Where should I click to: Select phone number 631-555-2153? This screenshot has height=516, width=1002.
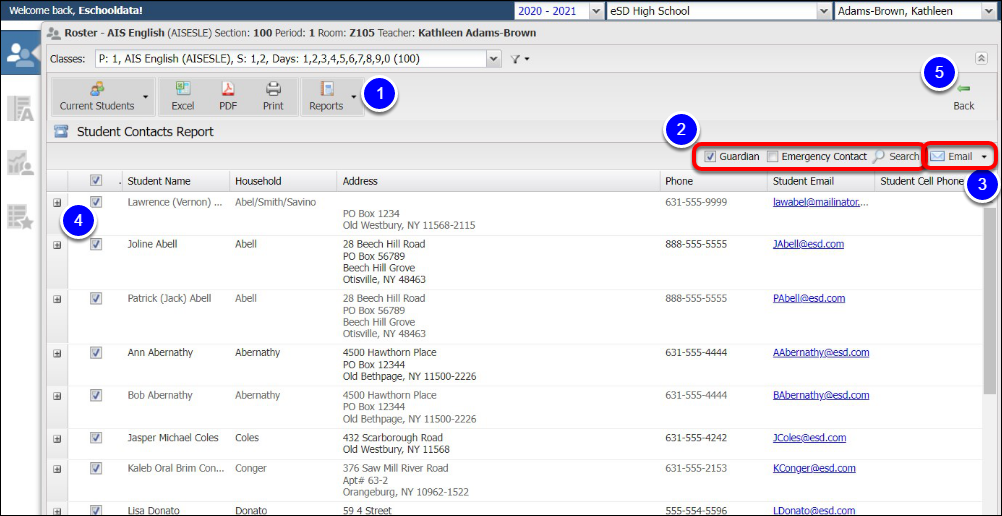pos(696,469)
